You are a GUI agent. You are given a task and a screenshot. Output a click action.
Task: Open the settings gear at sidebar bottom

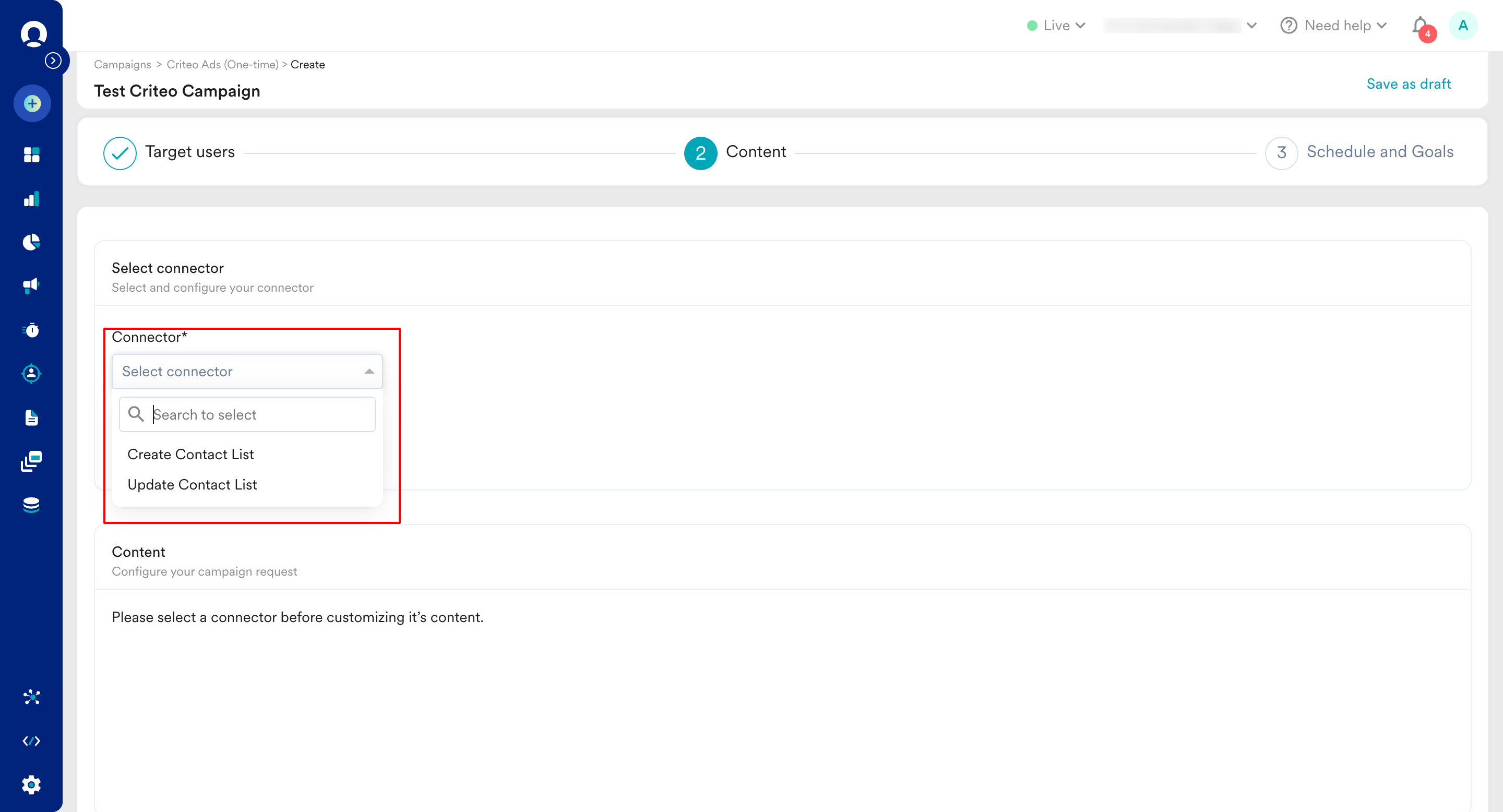click(32, 784)
